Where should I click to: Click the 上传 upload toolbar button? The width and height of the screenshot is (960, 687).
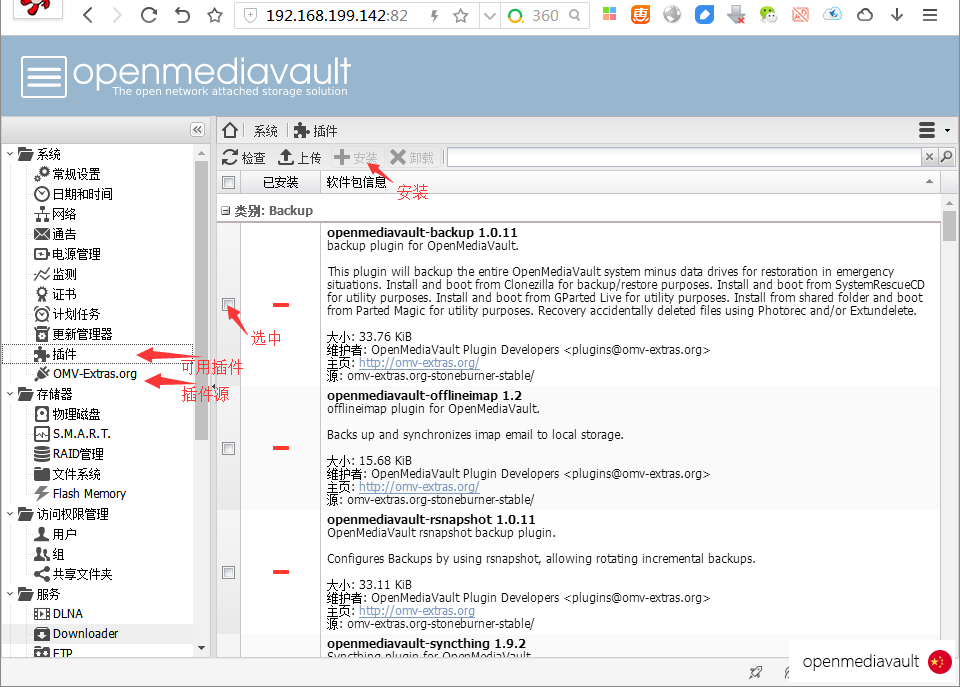point(299,158)
